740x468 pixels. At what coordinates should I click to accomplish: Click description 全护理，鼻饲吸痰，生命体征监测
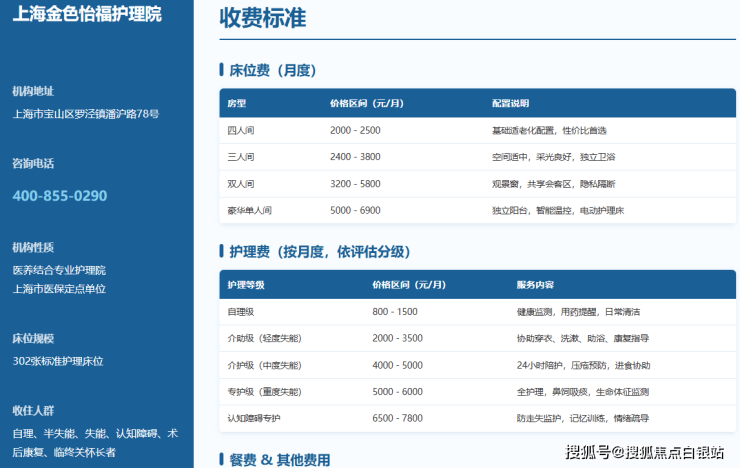(x=583, y=392)
